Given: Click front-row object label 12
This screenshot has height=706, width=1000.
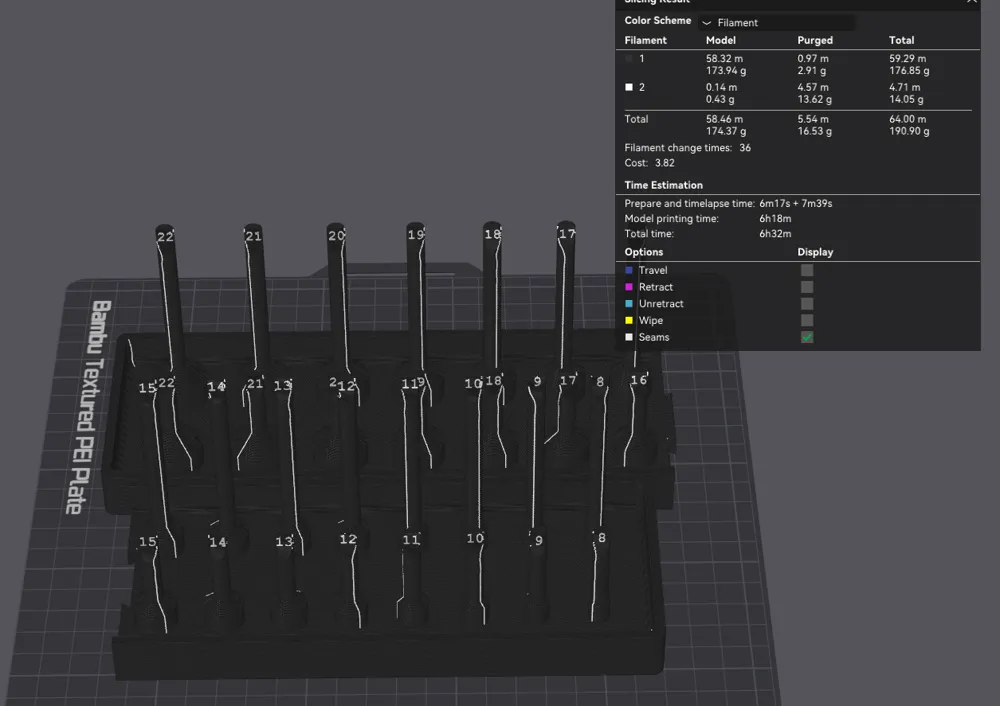Looking at the screenshot, I should tap(348, 540).
